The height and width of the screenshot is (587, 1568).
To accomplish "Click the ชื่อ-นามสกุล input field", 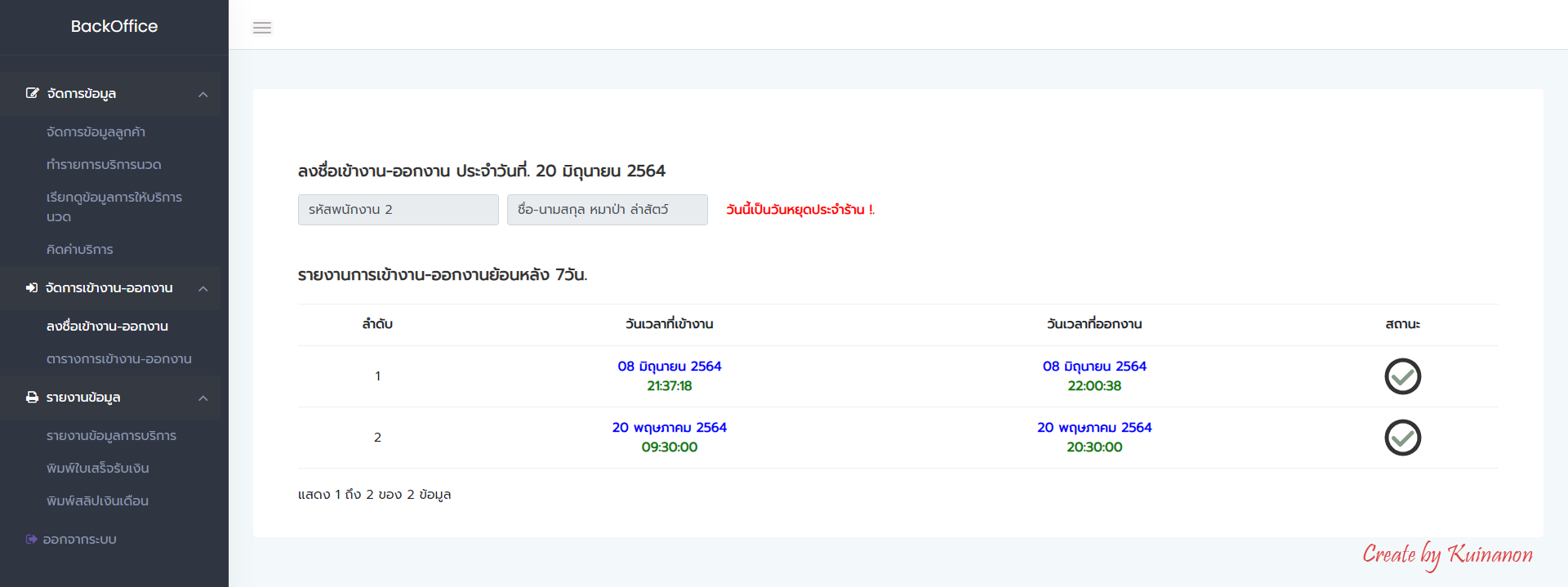I will [607, 210].
